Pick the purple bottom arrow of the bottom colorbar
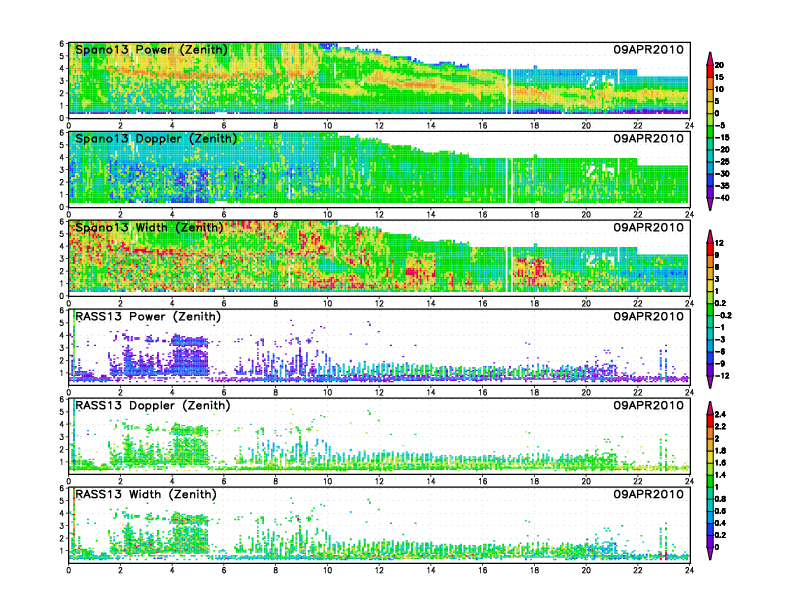Screen dimensions: 792x612 tap(710, 553)
